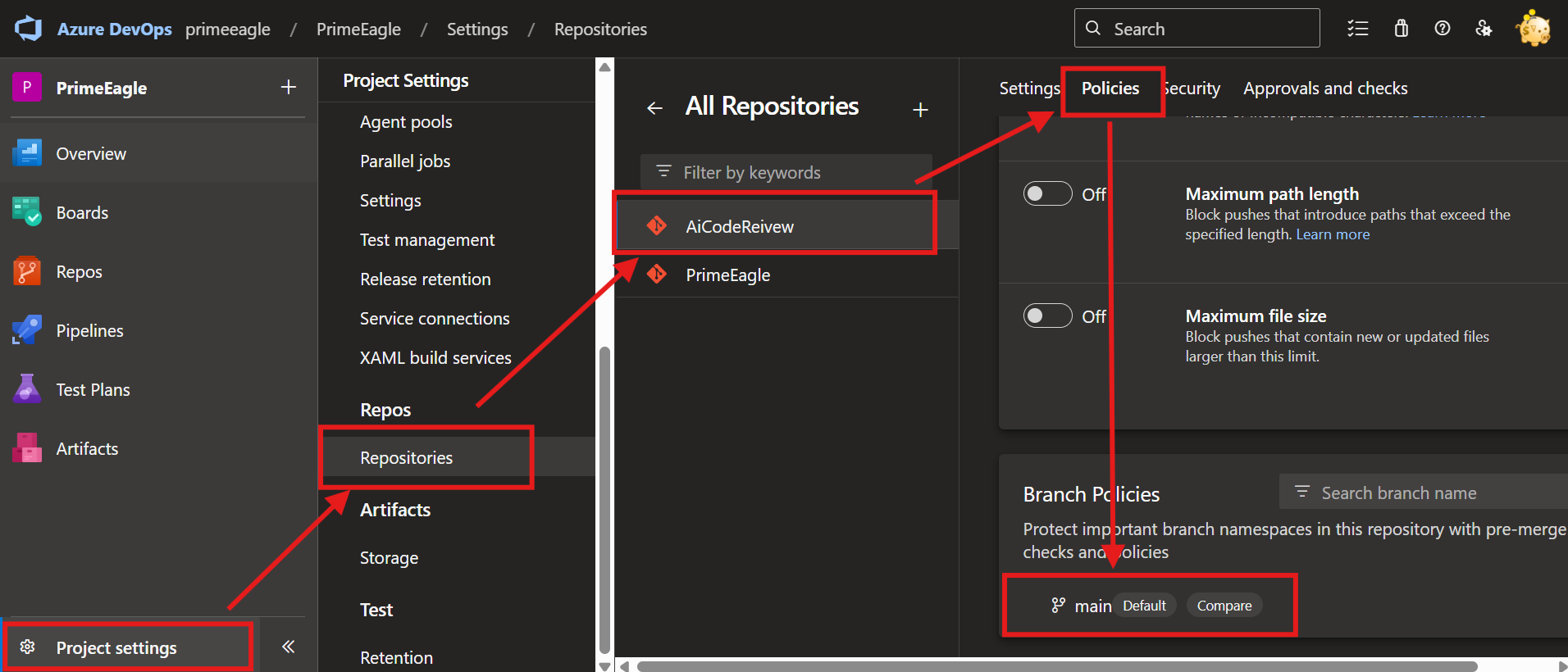Select Repositories in Project Settings

pyautogui.click(x=457, y=457)
